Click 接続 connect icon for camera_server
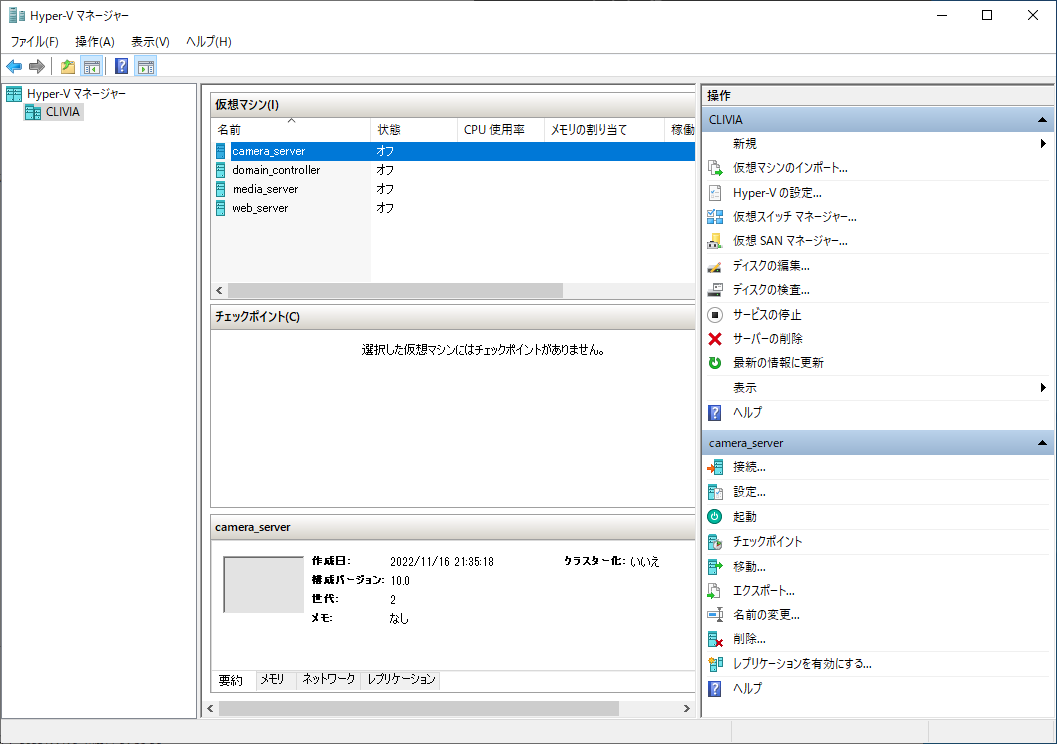The height and width of the screenshot is (744, 1057). [715, 467]
